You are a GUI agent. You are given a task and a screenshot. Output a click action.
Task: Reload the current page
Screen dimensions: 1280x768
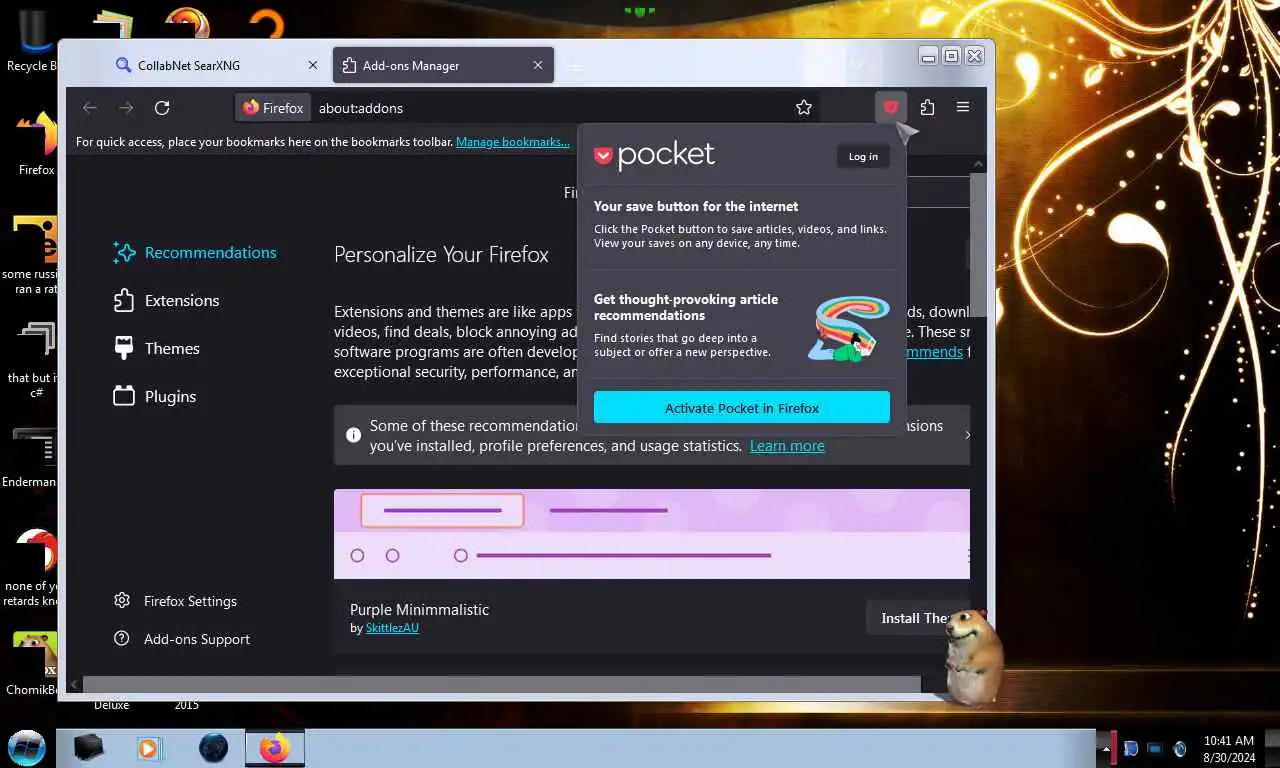pos(162,107)
